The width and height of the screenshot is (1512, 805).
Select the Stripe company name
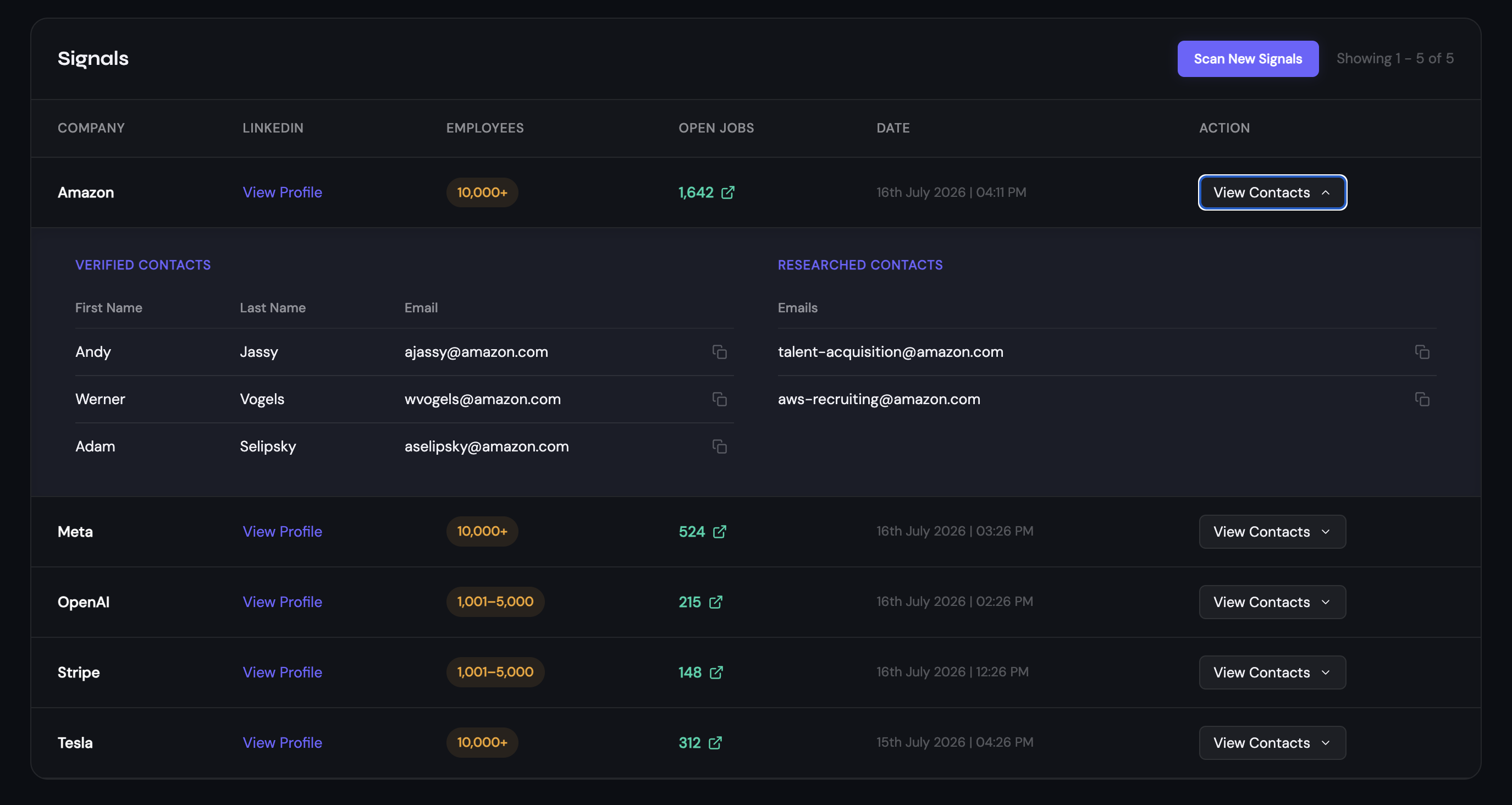pos(79,672)
